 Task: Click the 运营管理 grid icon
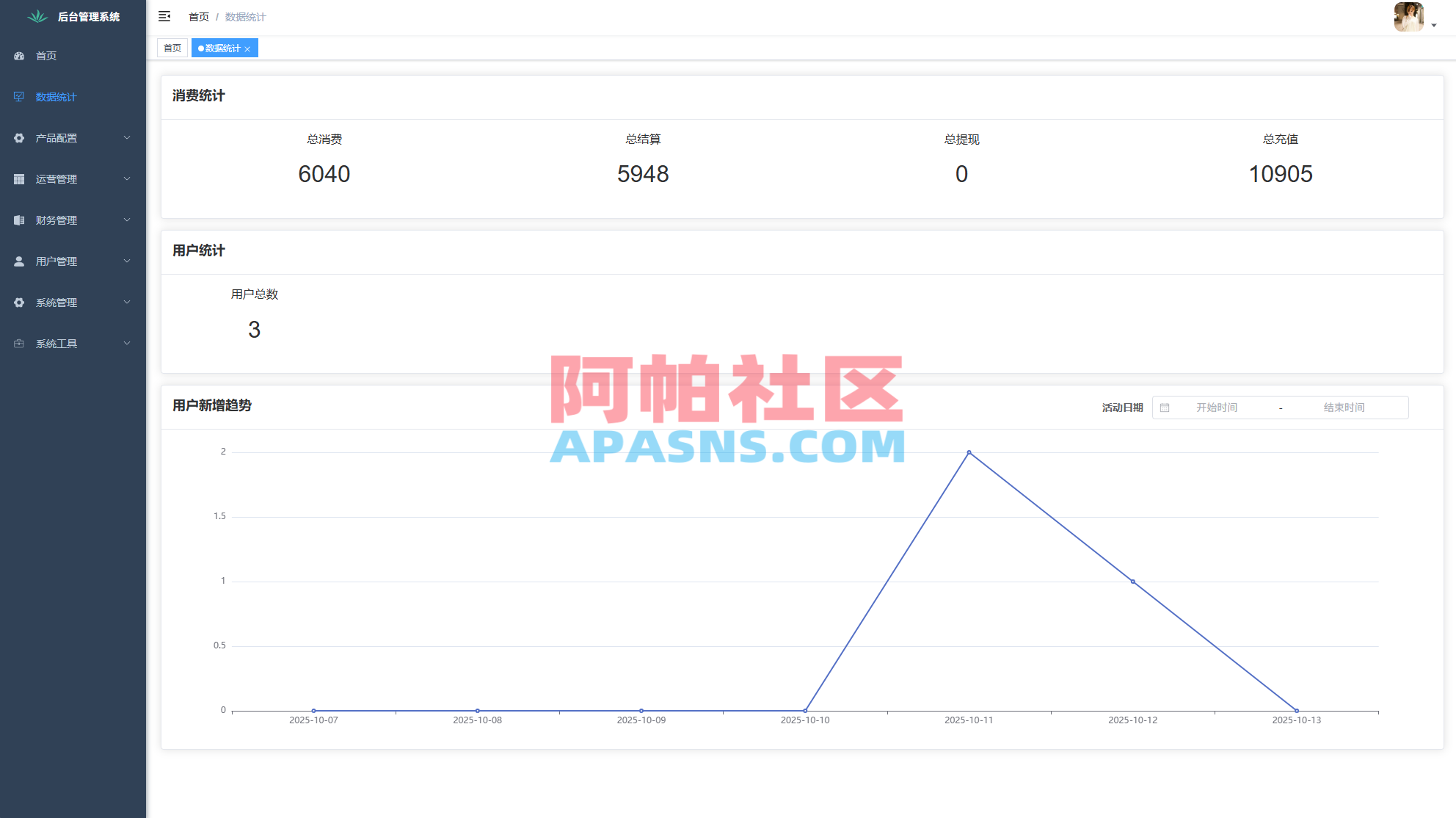tap(18, 178)
